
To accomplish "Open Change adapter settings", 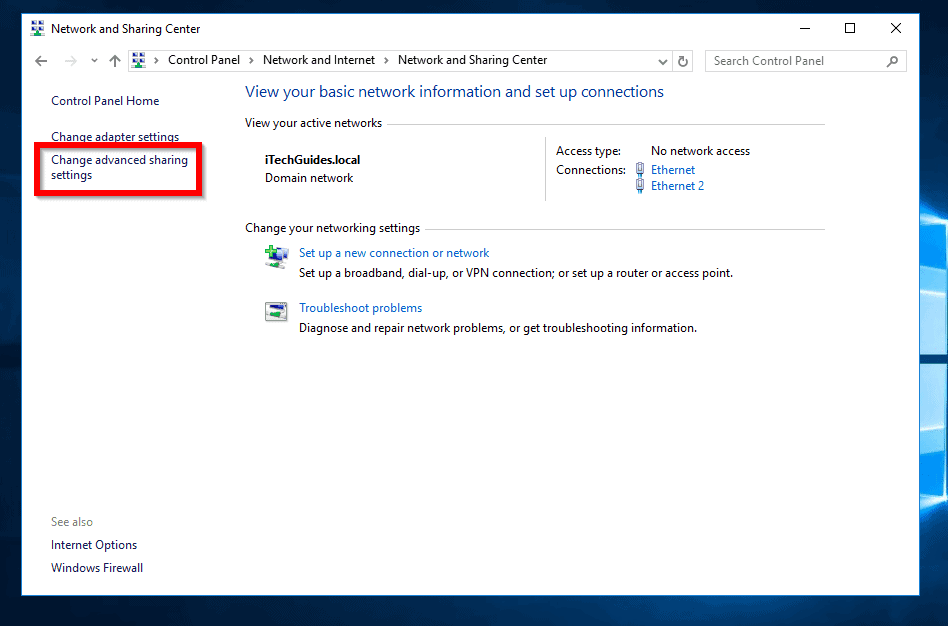I will pyautogui.click(x=115, y=137).
